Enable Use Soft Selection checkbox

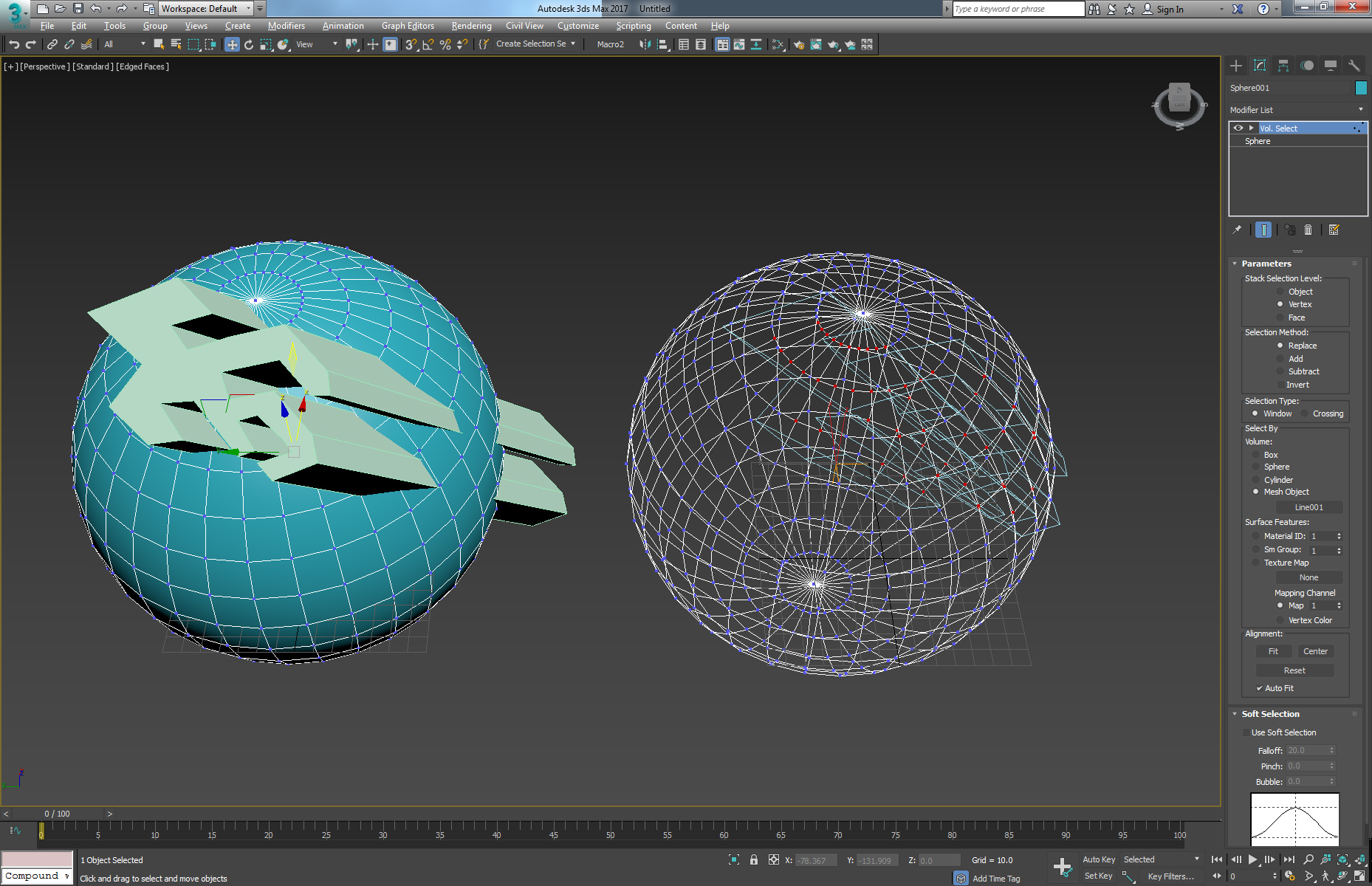(x=1246, y=732)
